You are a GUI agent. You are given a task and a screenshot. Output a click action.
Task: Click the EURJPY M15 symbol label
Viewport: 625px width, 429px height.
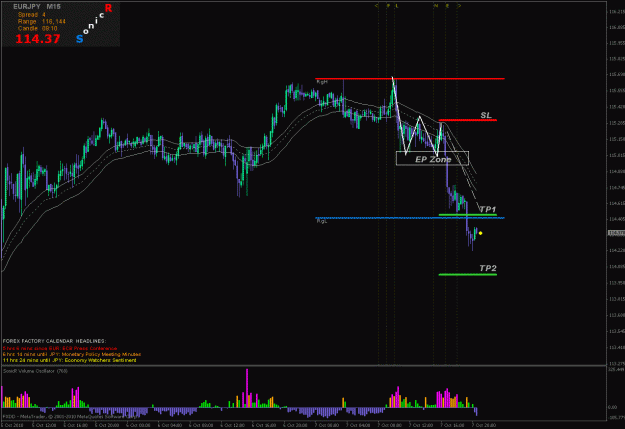tap(37, 7)
